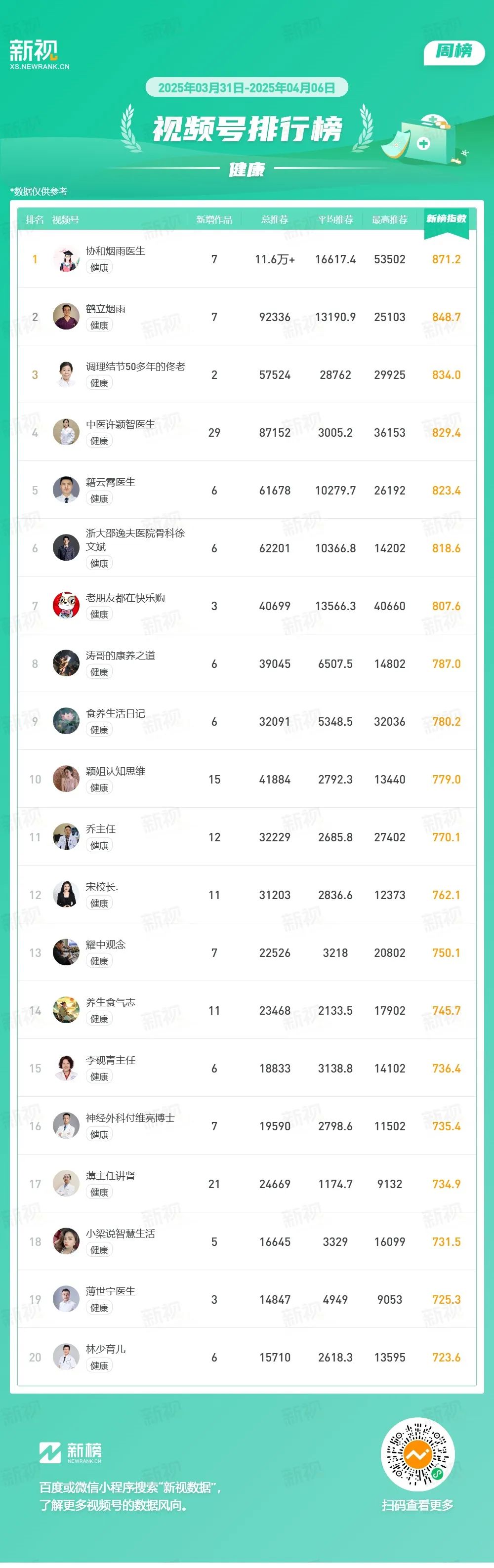Click the date range 2025年03月31日 pill
The height and width of the screenshot is (1568, 494).
click(x=247, y=87)
